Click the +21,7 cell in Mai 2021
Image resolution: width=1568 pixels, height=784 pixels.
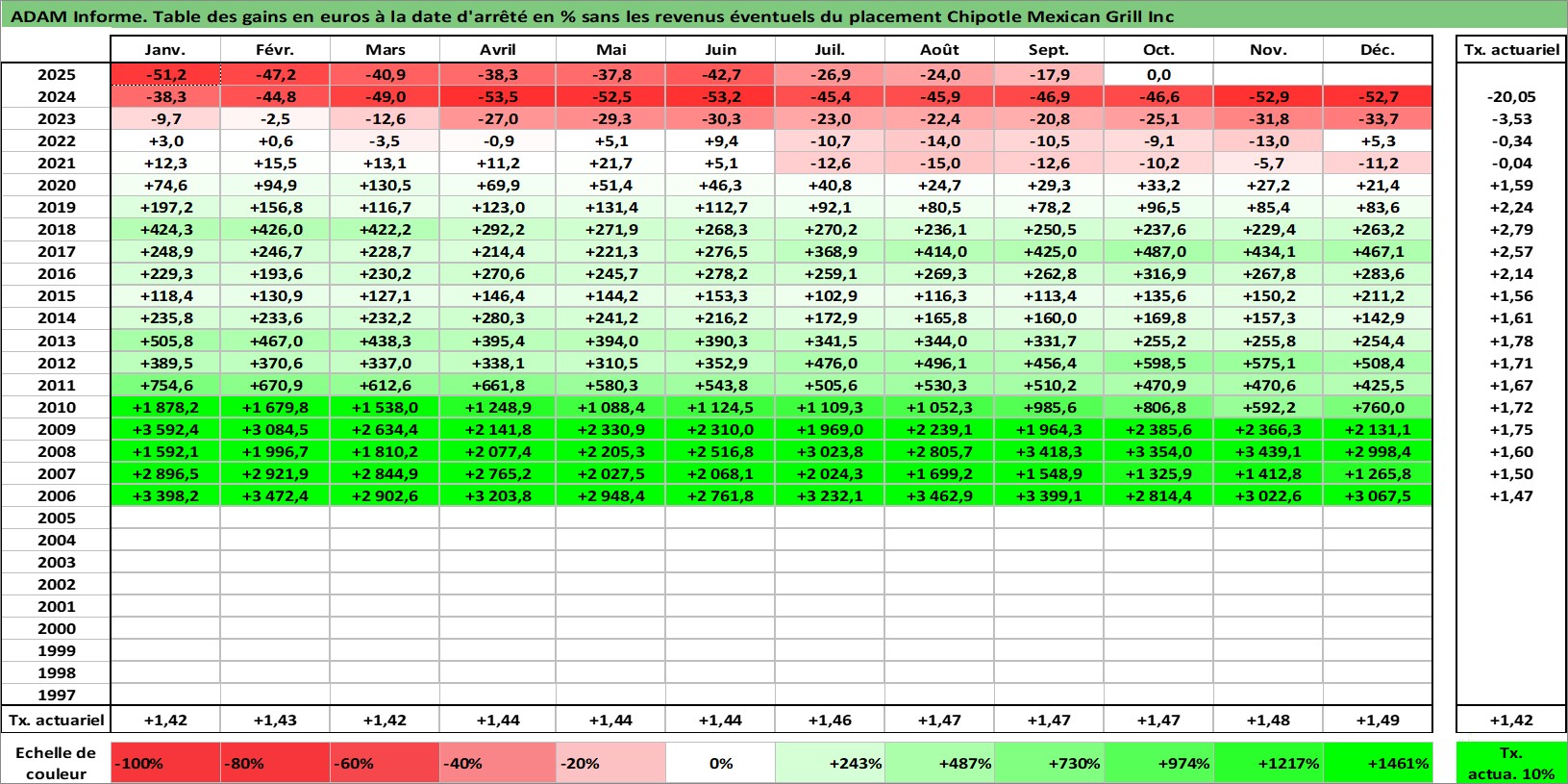coord(610,163)
